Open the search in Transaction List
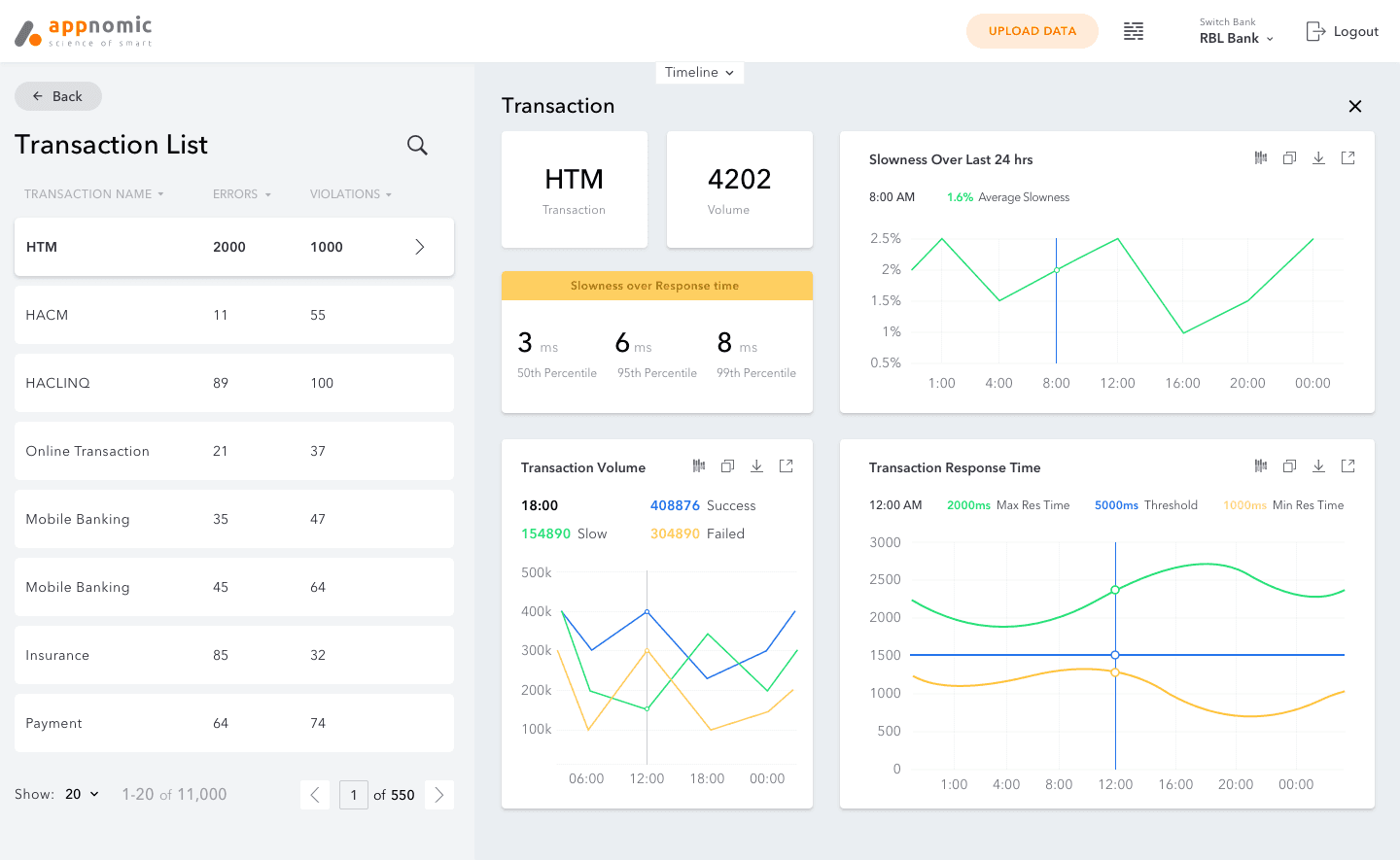Viewport: 1400px width, 860px height. click(417, 145)
